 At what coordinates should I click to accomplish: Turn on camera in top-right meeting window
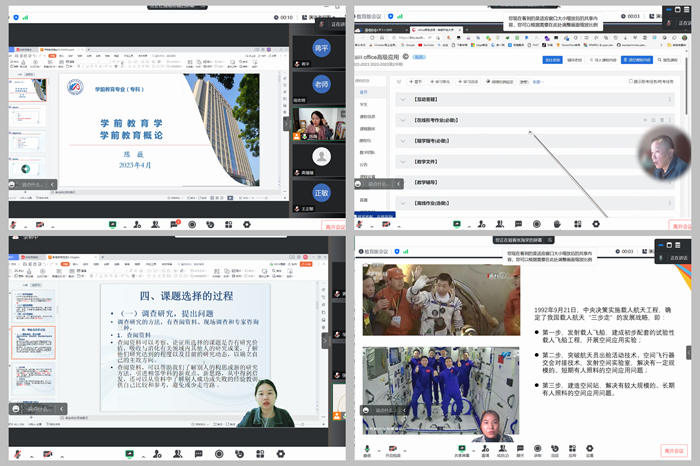click(x=386, y=224)
